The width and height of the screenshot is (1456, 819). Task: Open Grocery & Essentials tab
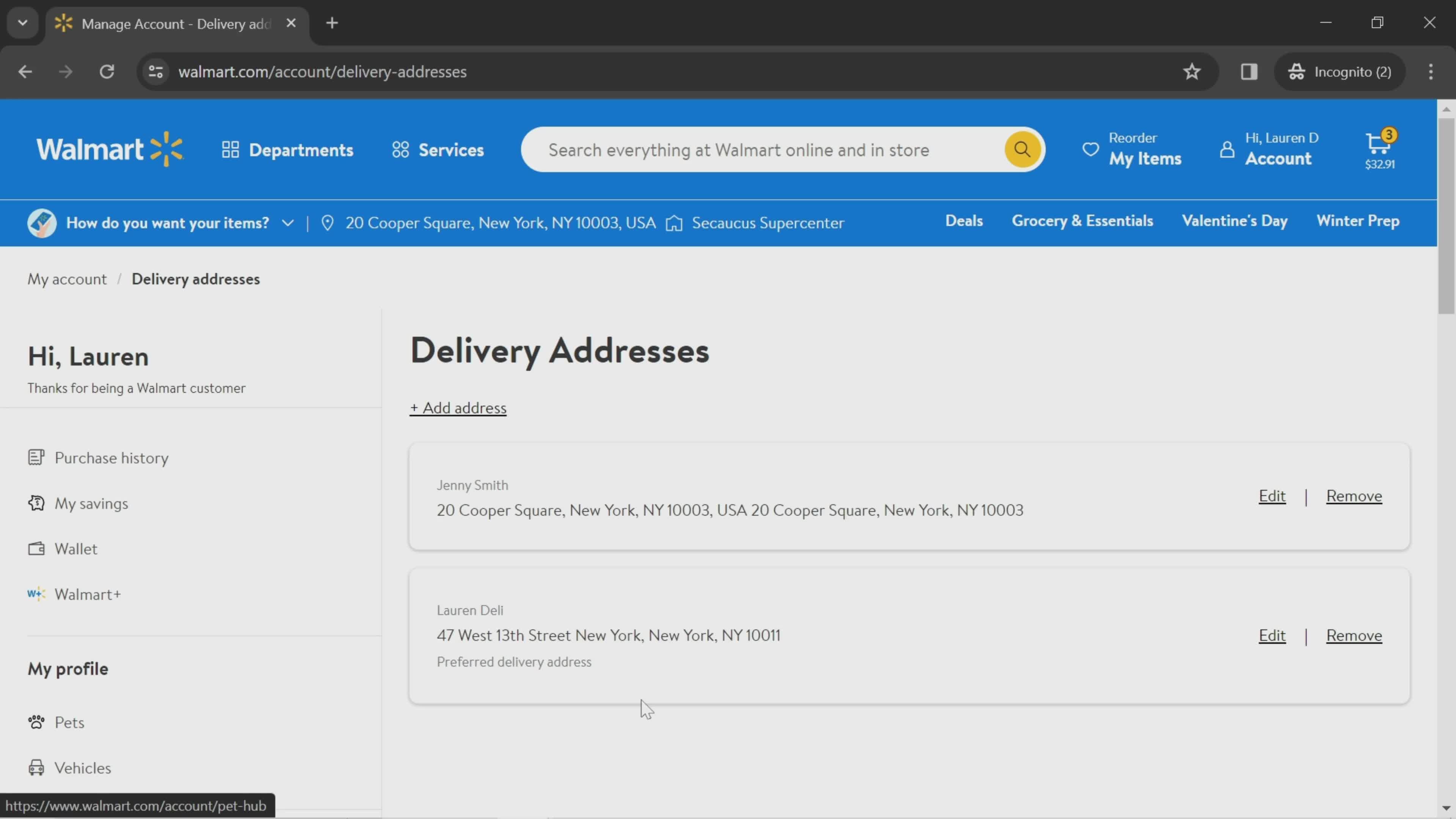coord(1082,221)
